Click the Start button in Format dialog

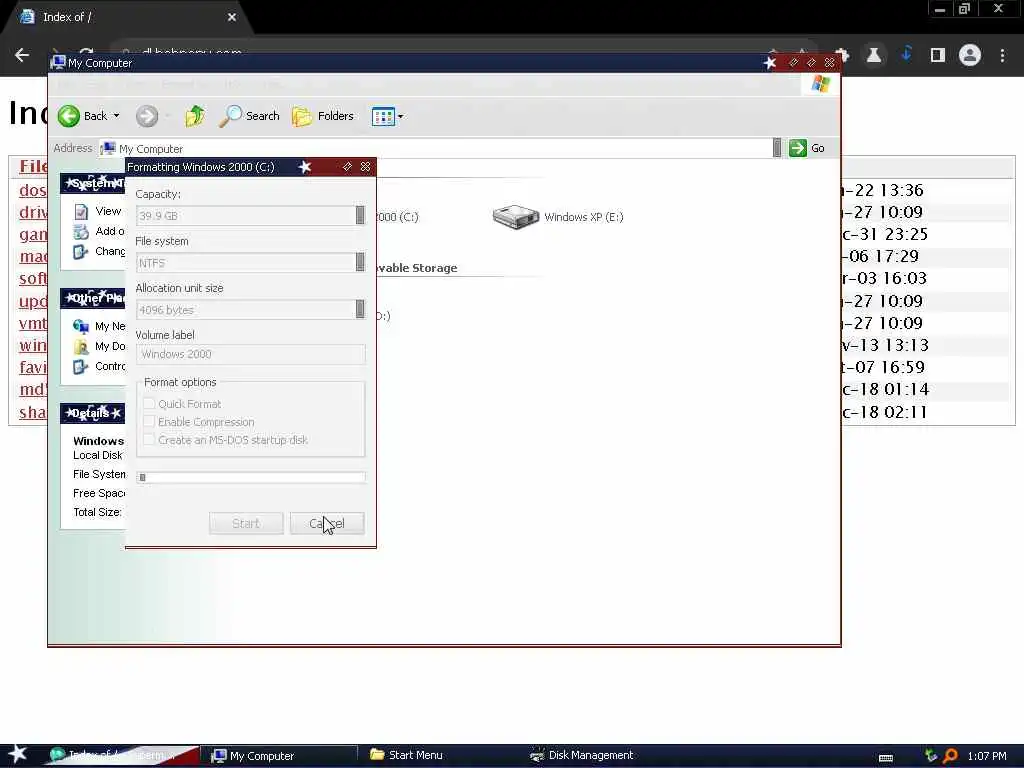pos(246,523)
